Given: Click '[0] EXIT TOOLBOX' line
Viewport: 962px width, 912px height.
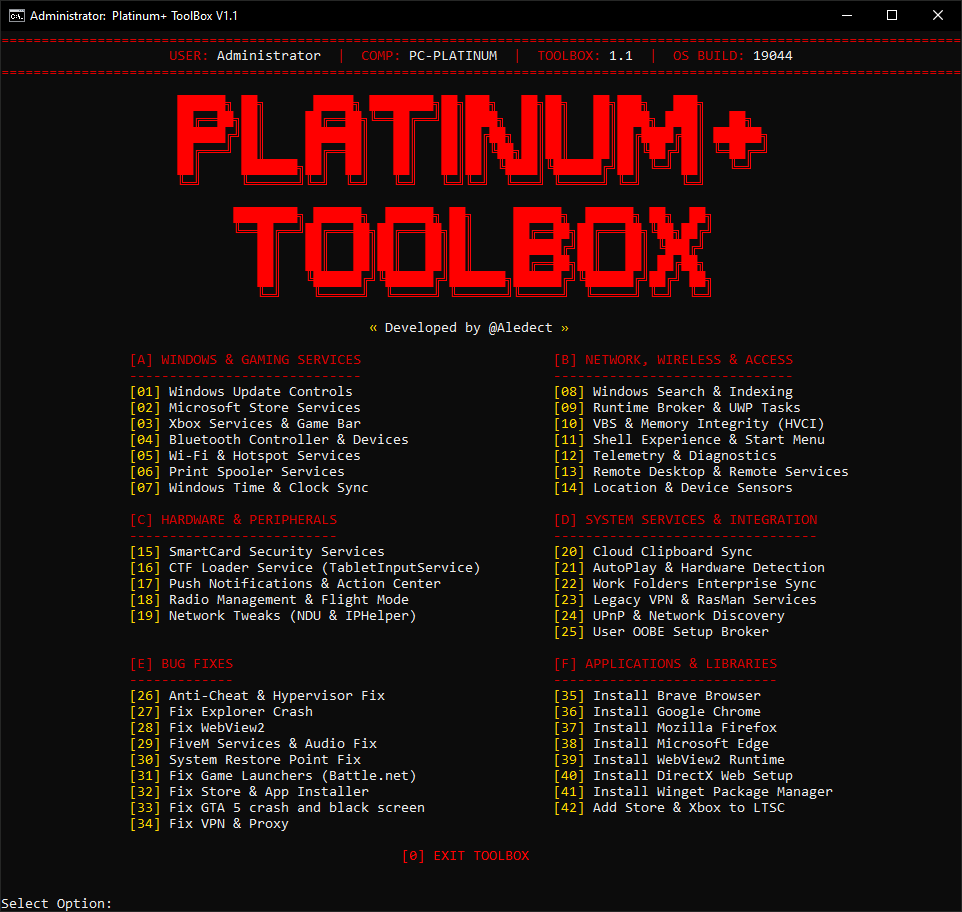Looking at the screenshot, I should [465, 856].
